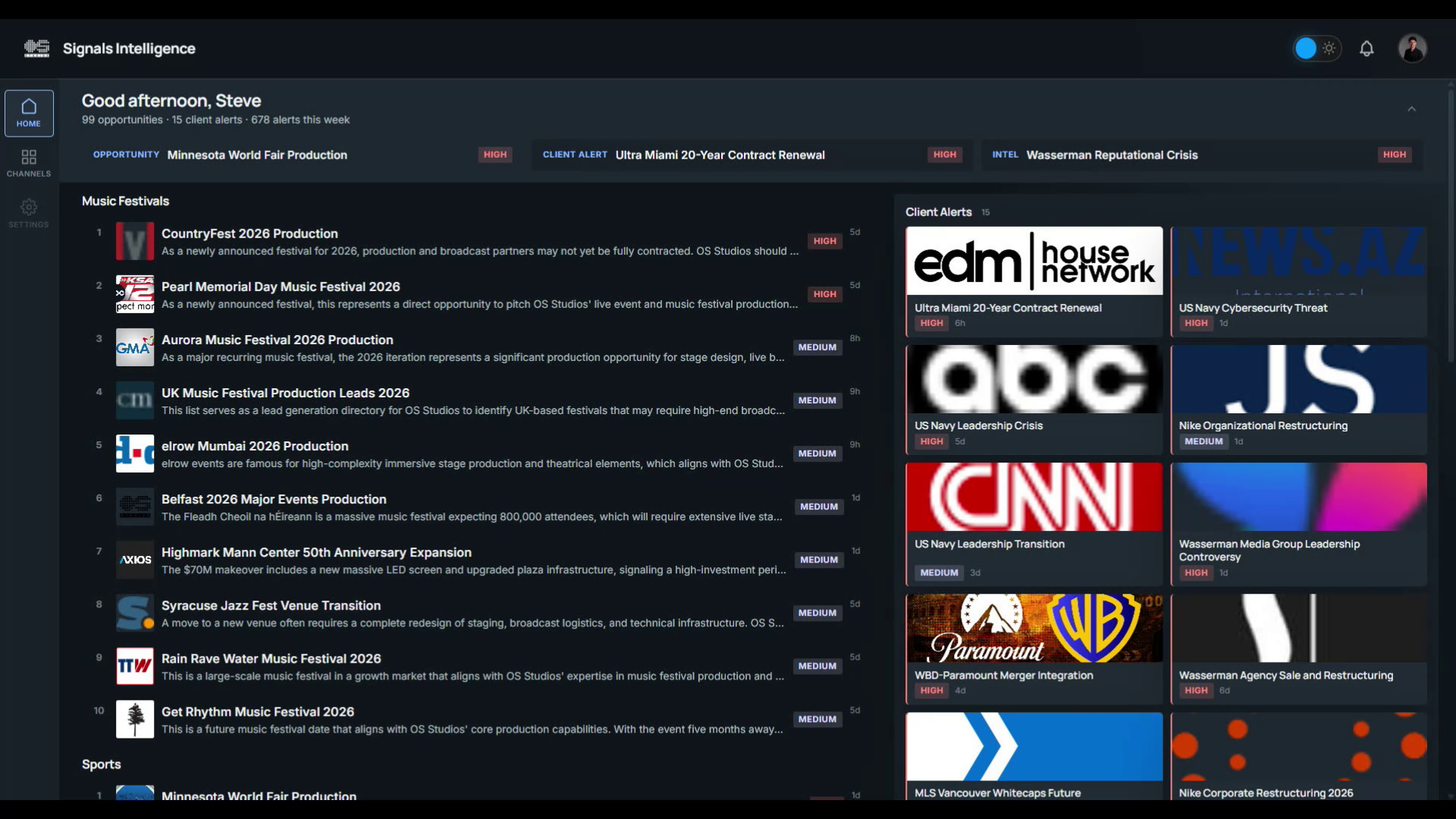This screenshot has width=1456, height=819.
Task: Click the Sports section heading
Action: click(x=101, y=764)
